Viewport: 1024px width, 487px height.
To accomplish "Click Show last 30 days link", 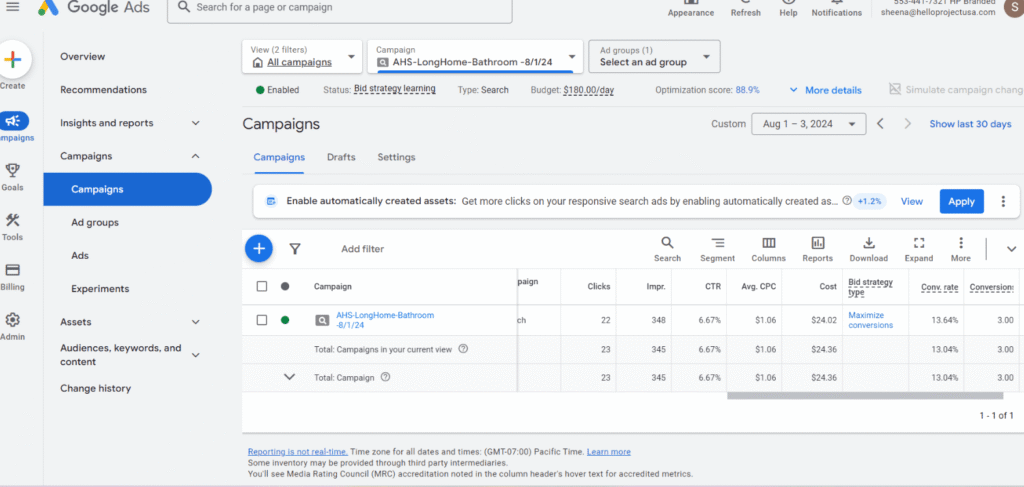I will (970, 124).
